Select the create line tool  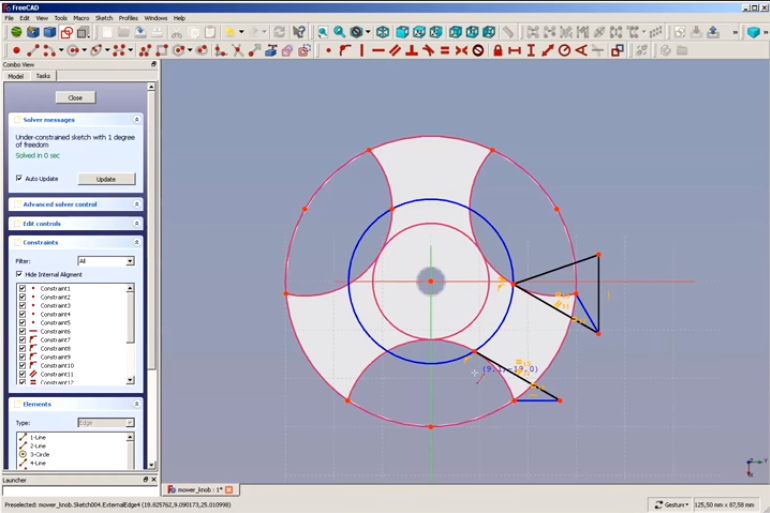point(33,50)
